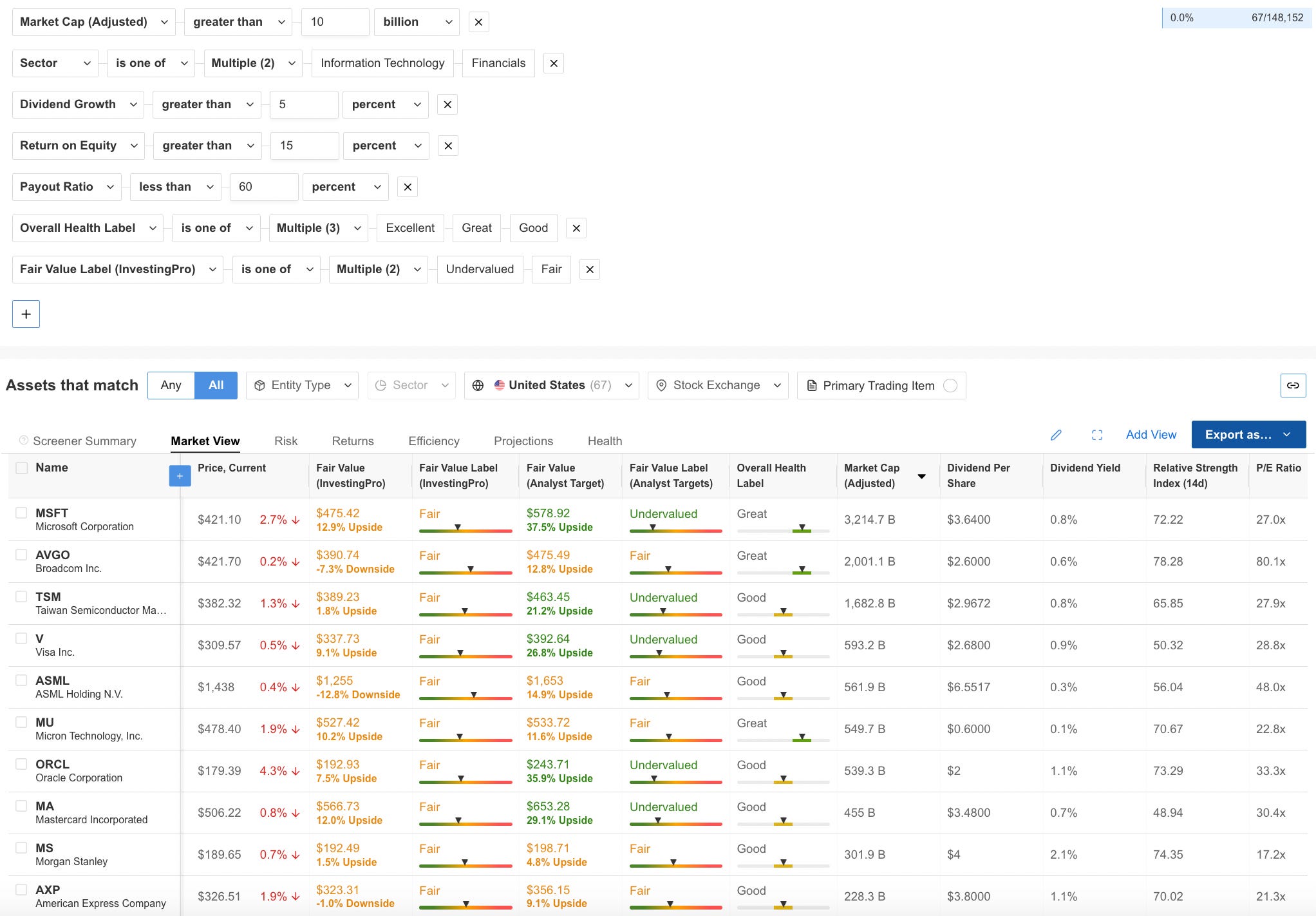Check the AVGO row checkbox
The height and width of the screenshot is (916, 1316).
click(x=22, y=555)
